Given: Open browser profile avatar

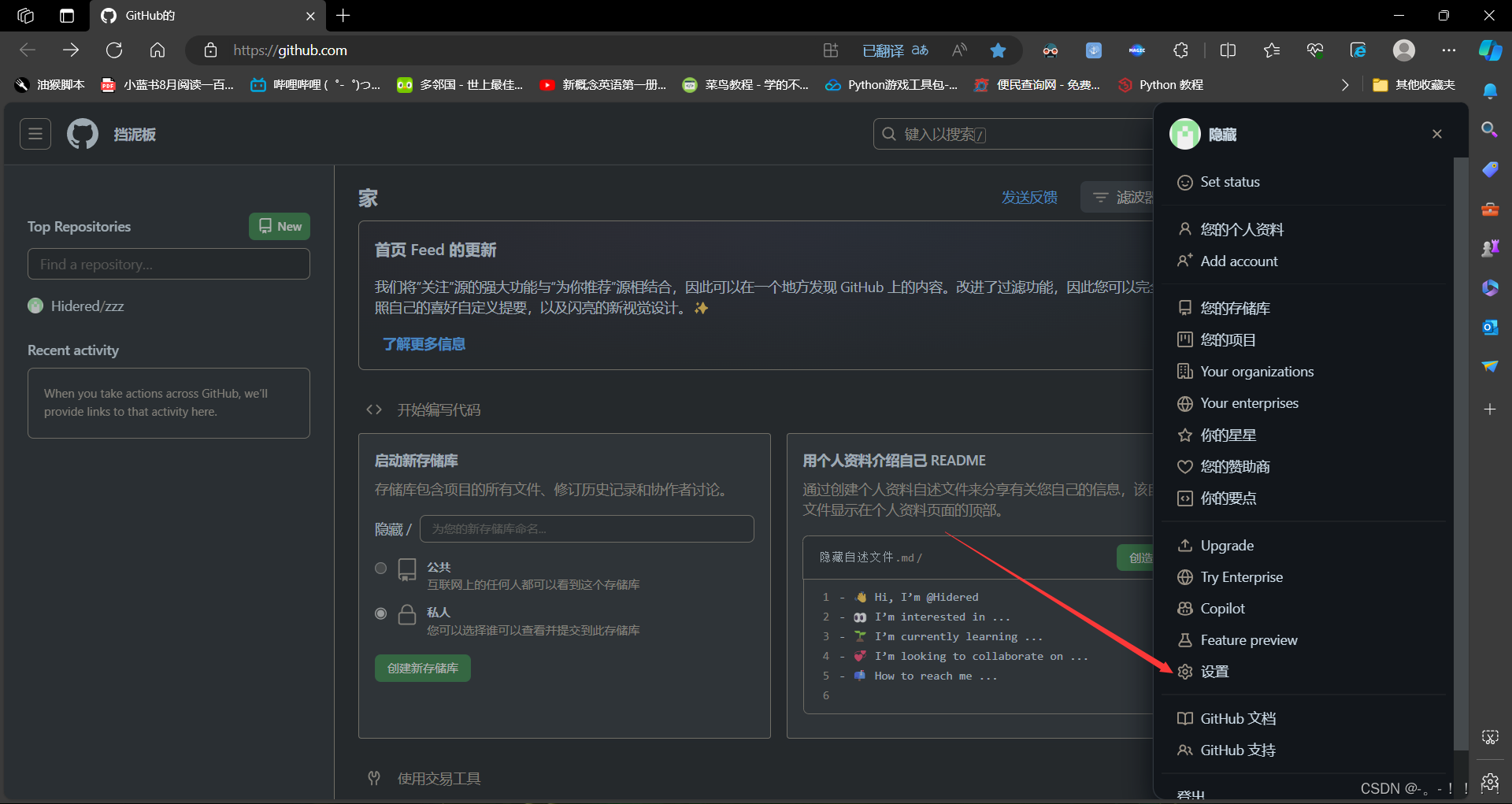Looking at the screenshot, I should point(1404,50).
